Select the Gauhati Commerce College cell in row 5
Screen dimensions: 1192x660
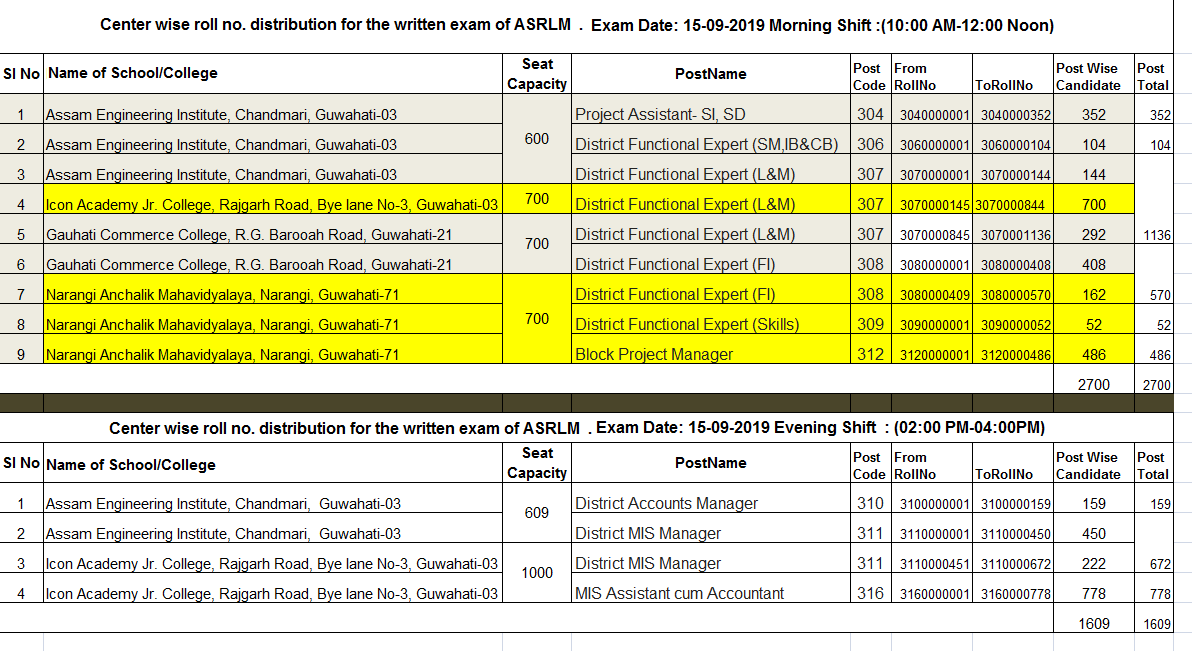tap(273, 229)
